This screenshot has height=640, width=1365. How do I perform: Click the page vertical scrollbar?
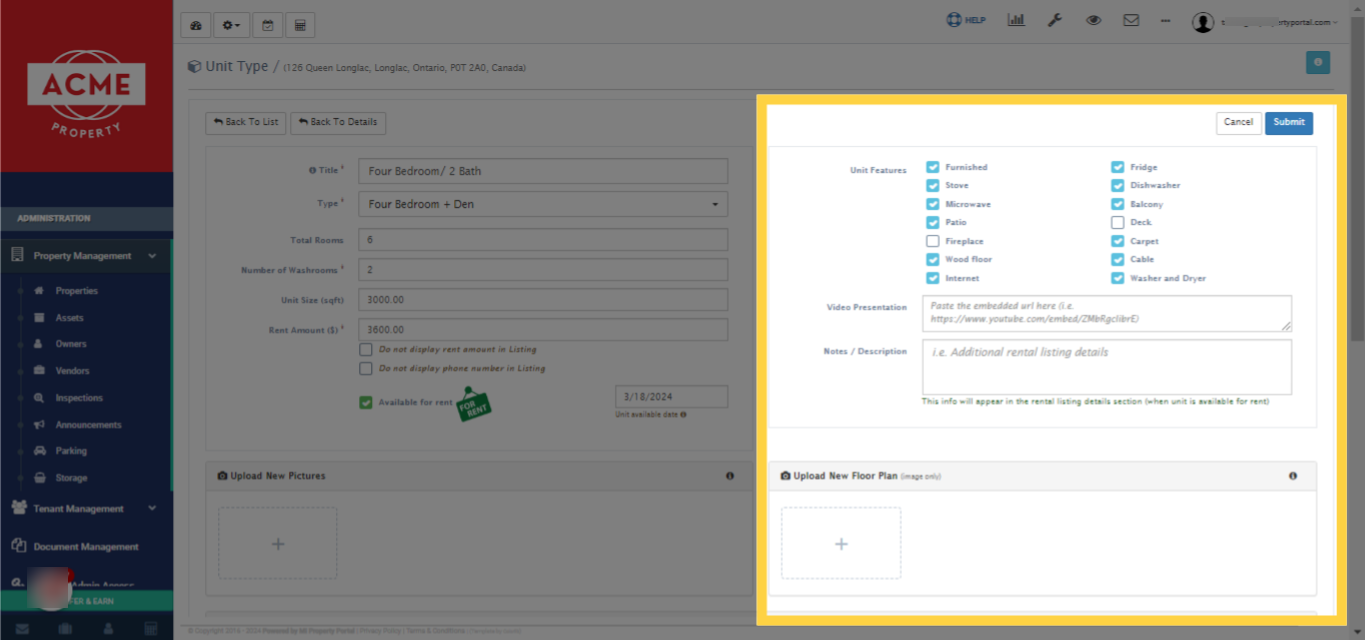click(x=1357, y=180)
